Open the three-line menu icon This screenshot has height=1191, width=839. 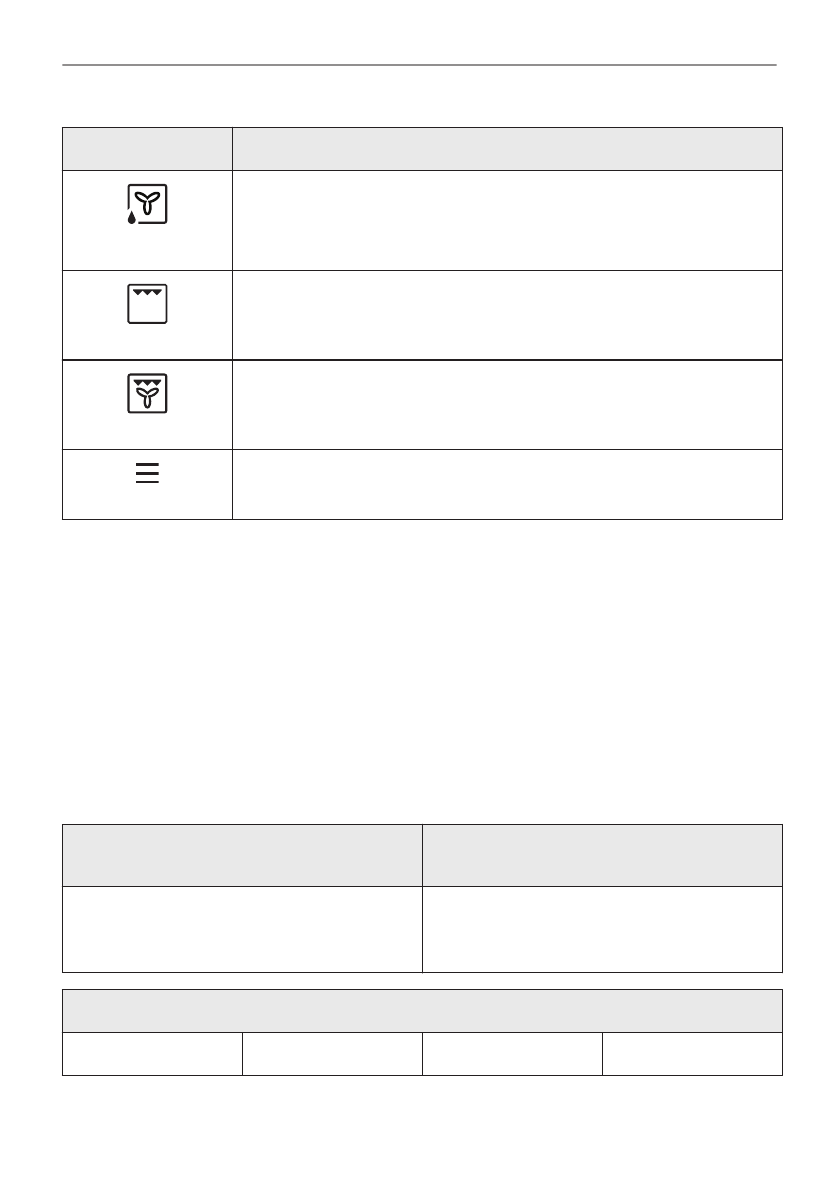click(147, 473)
